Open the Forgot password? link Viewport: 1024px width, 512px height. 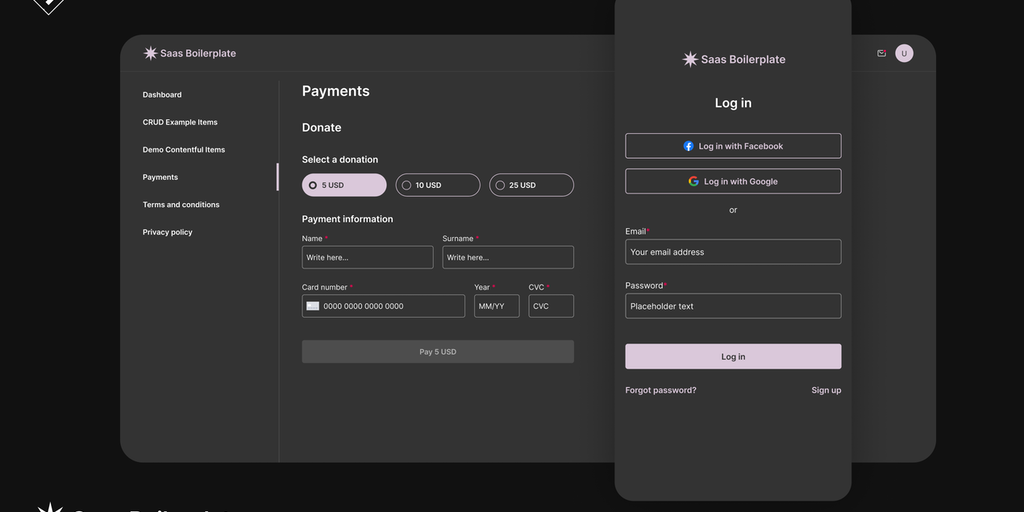pos(660,391)
